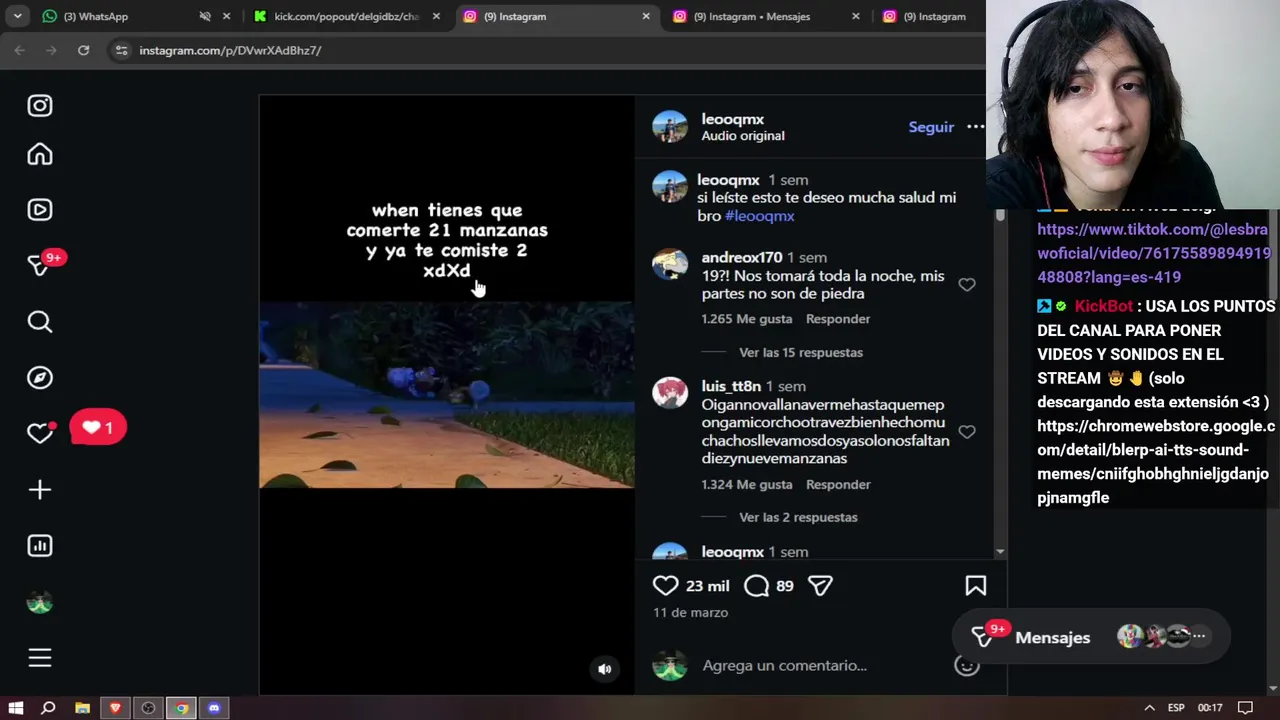The height and width of the screenshot is (720, 1280).
Task: Share post with paper plane icon
Action: click(820, 585)
